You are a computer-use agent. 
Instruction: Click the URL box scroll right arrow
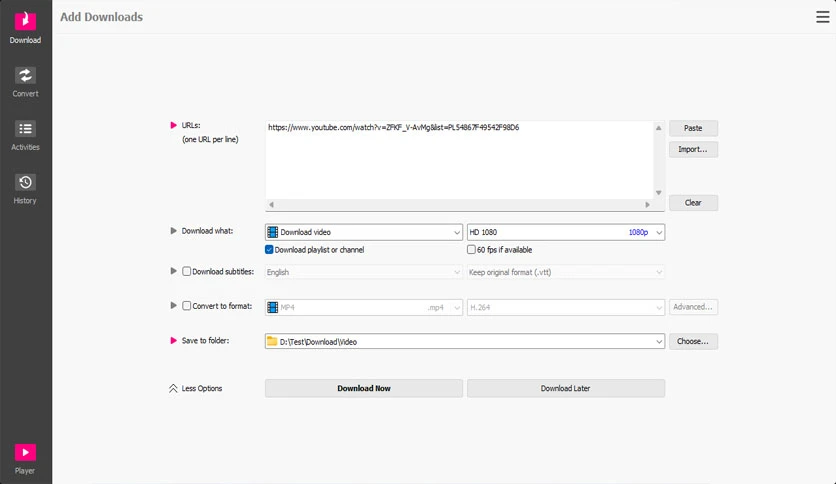click(647, 205)
